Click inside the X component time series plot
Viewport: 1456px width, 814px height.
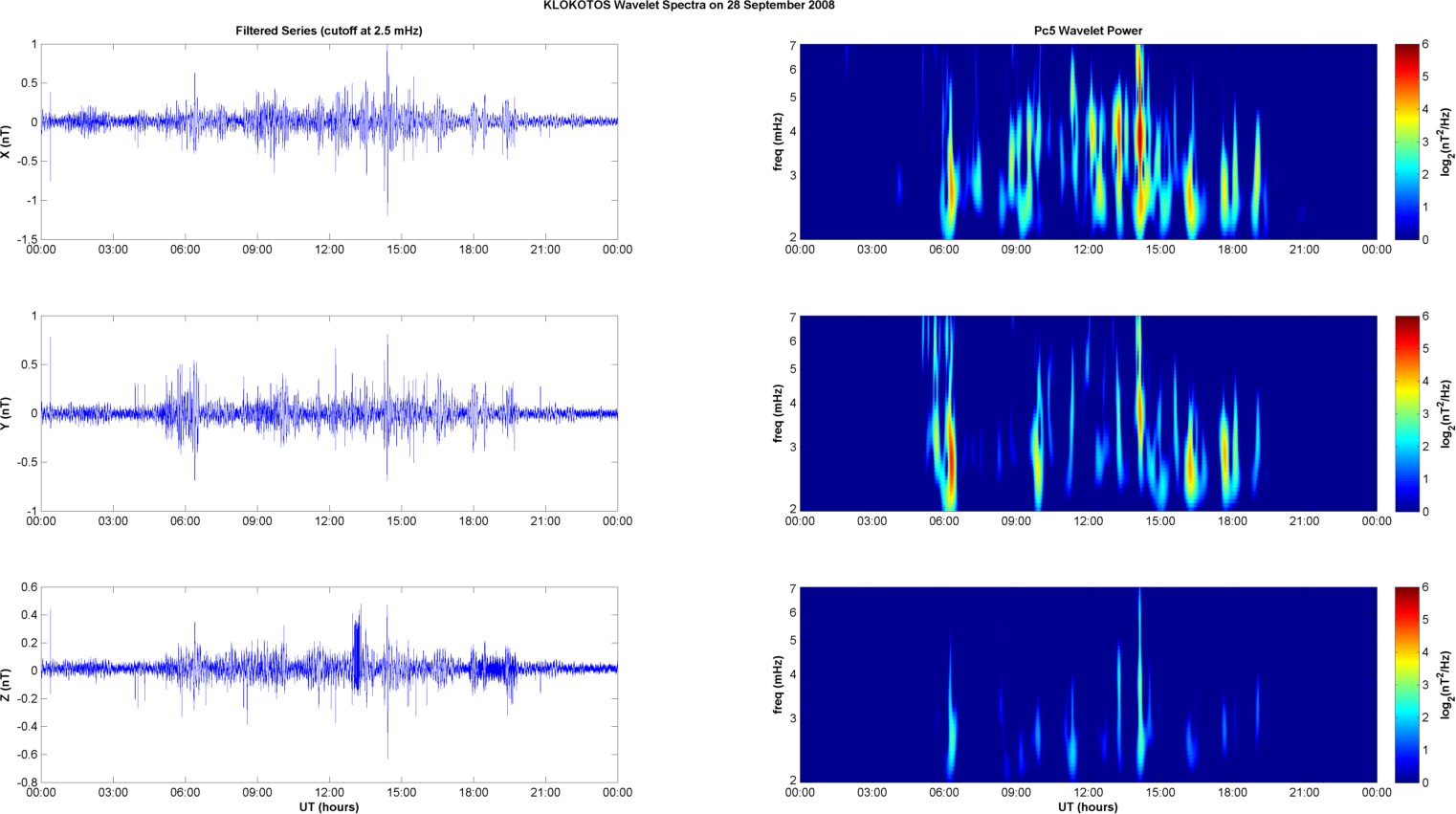tap(329, 142)
